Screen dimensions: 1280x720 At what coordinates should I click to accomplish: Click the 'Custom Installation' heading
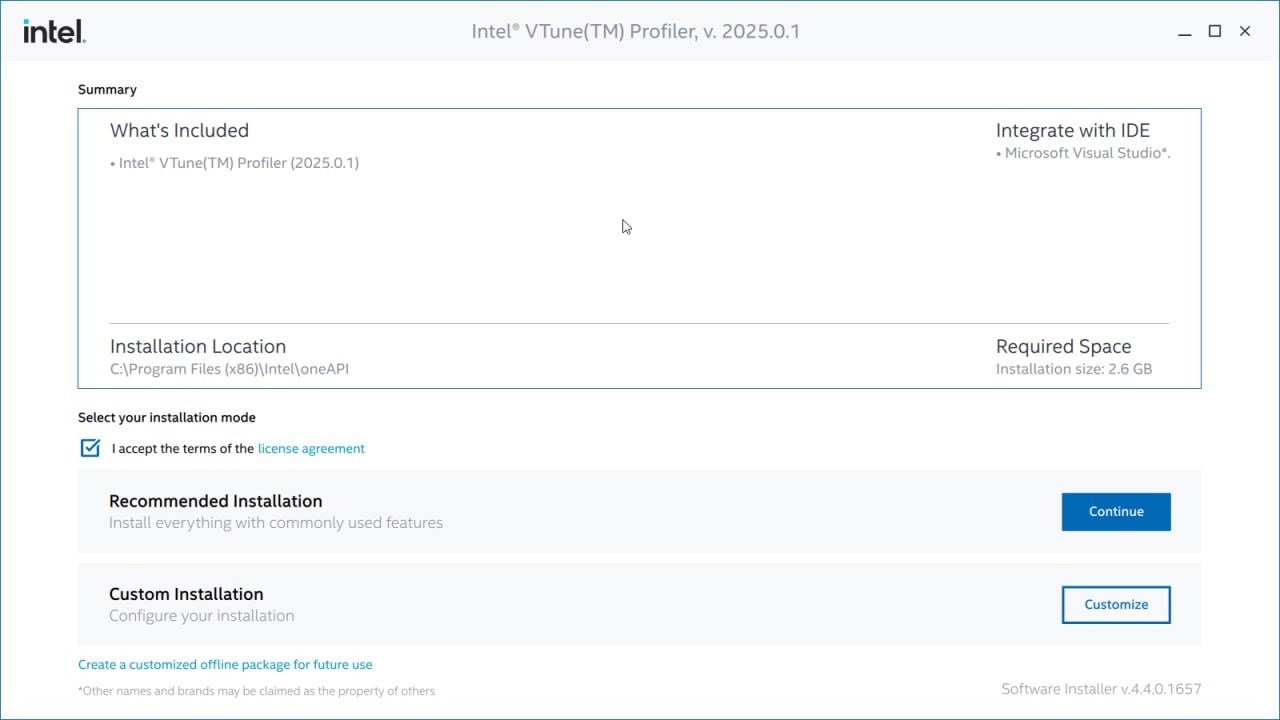[186, 594]
